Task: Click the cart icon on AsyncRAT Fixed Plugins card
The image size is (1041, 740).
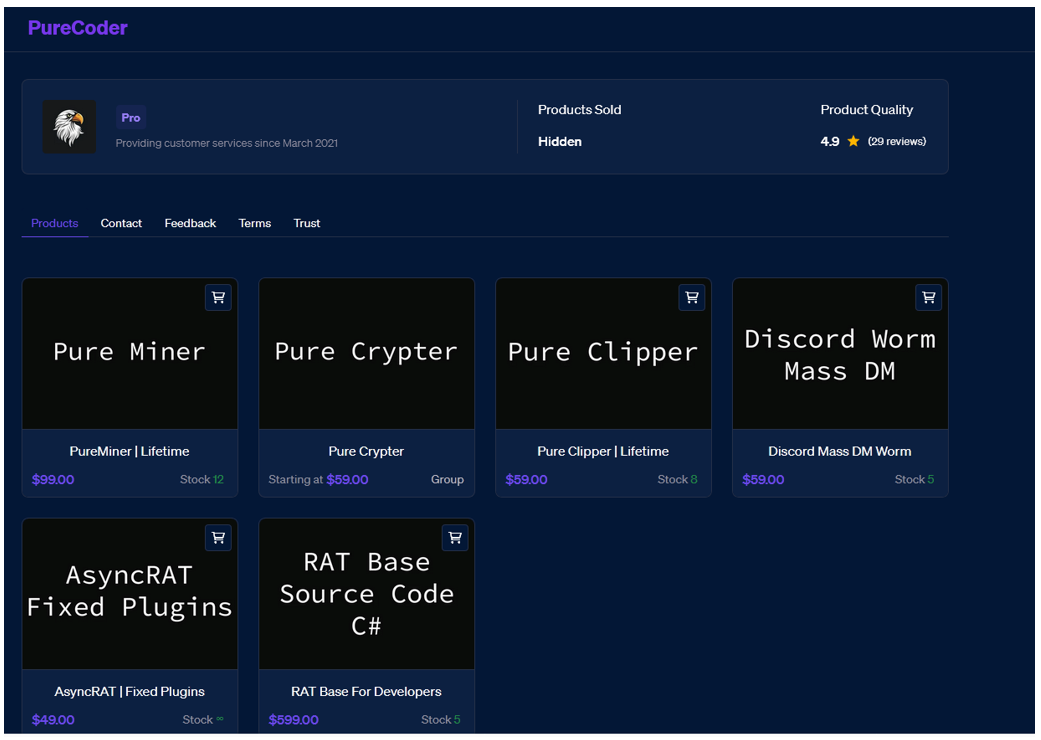Action: (218, 538)
